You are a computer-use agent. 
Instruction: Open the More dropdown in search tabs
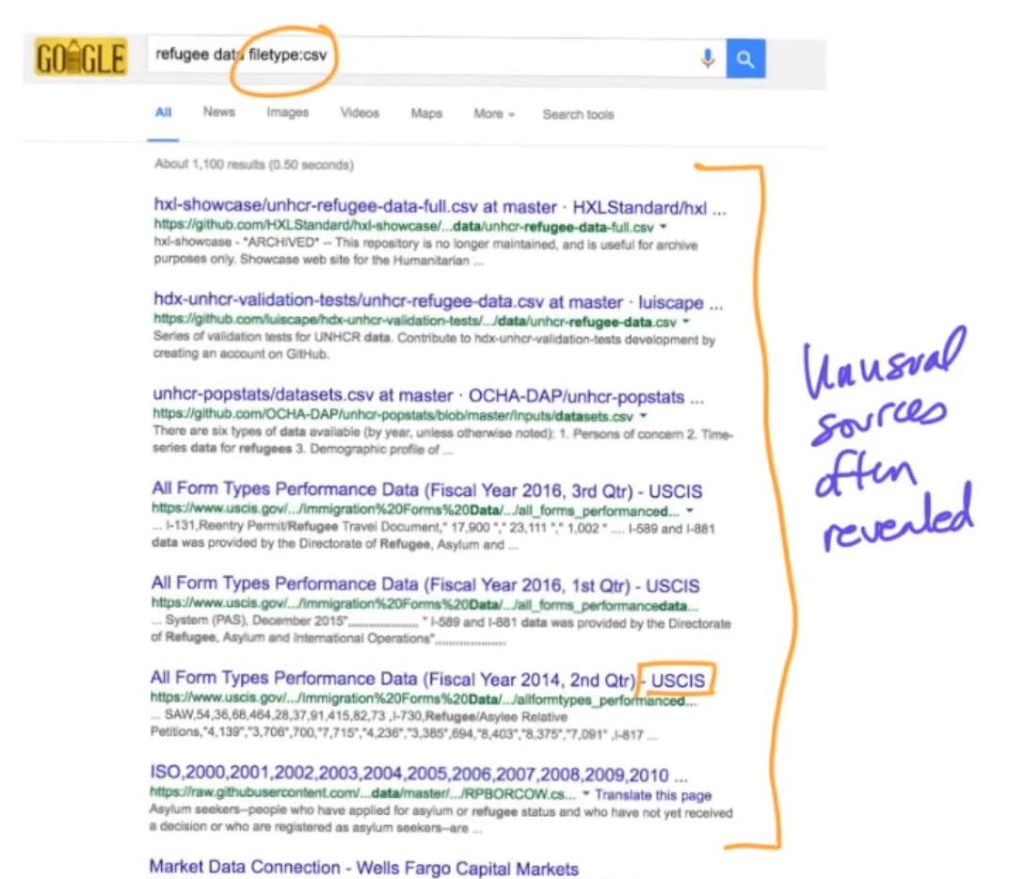coord(493,114)
